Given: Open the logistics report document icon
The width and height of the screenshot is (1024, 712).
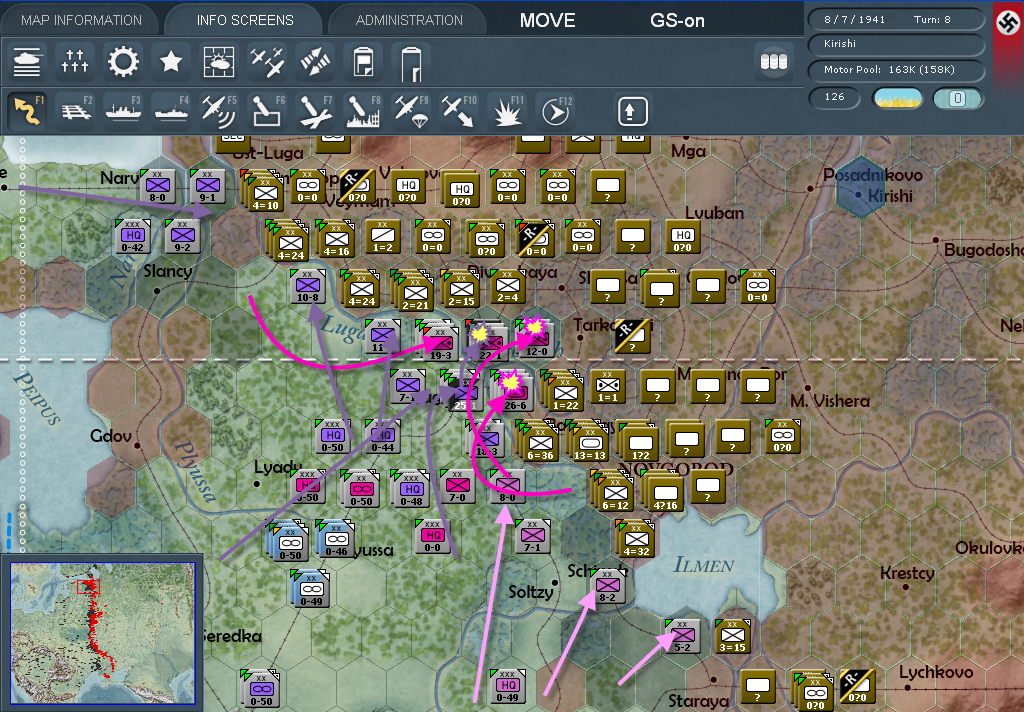Looking at the screenshot, I should [363, 63].
